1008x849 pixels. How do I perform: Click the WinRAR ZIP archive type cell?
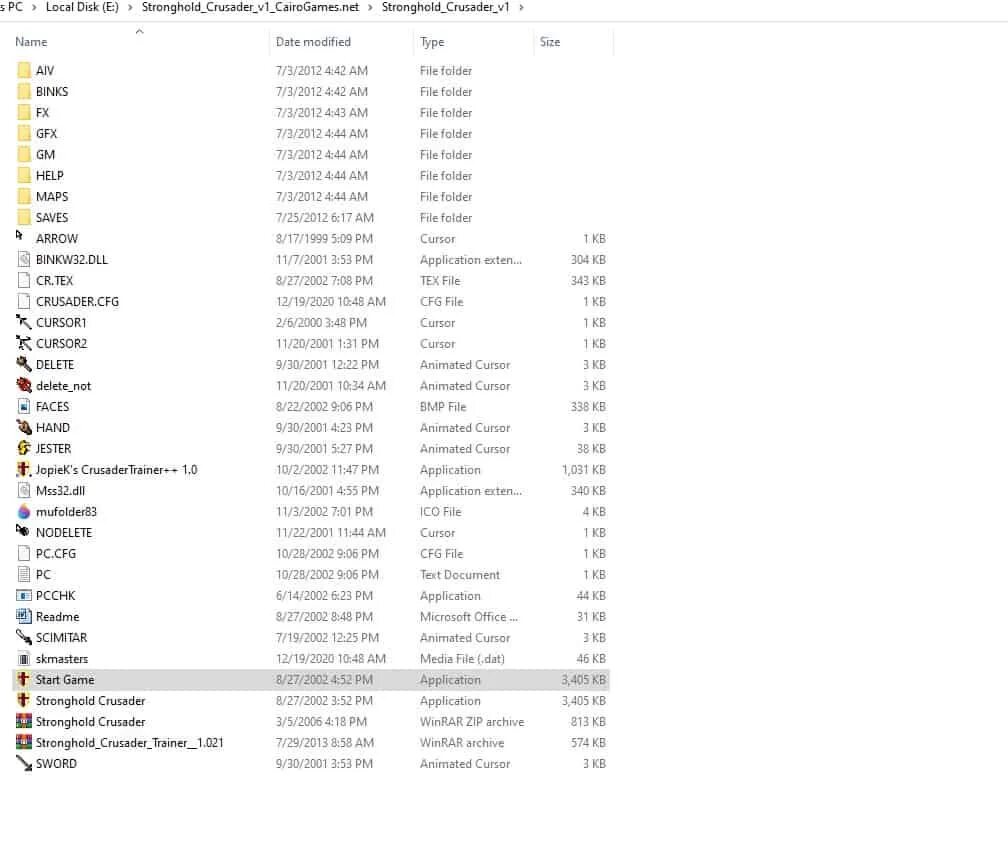[472, 722]
